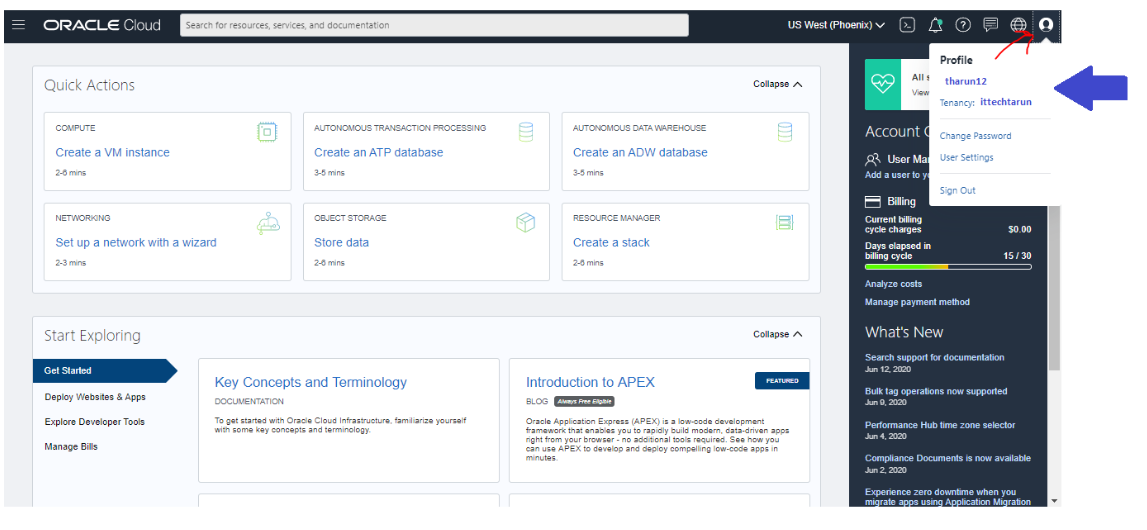Click the Compute chip icon
Image resolution: width=1147 pixels, height=530 pixels.
[268, 132]
